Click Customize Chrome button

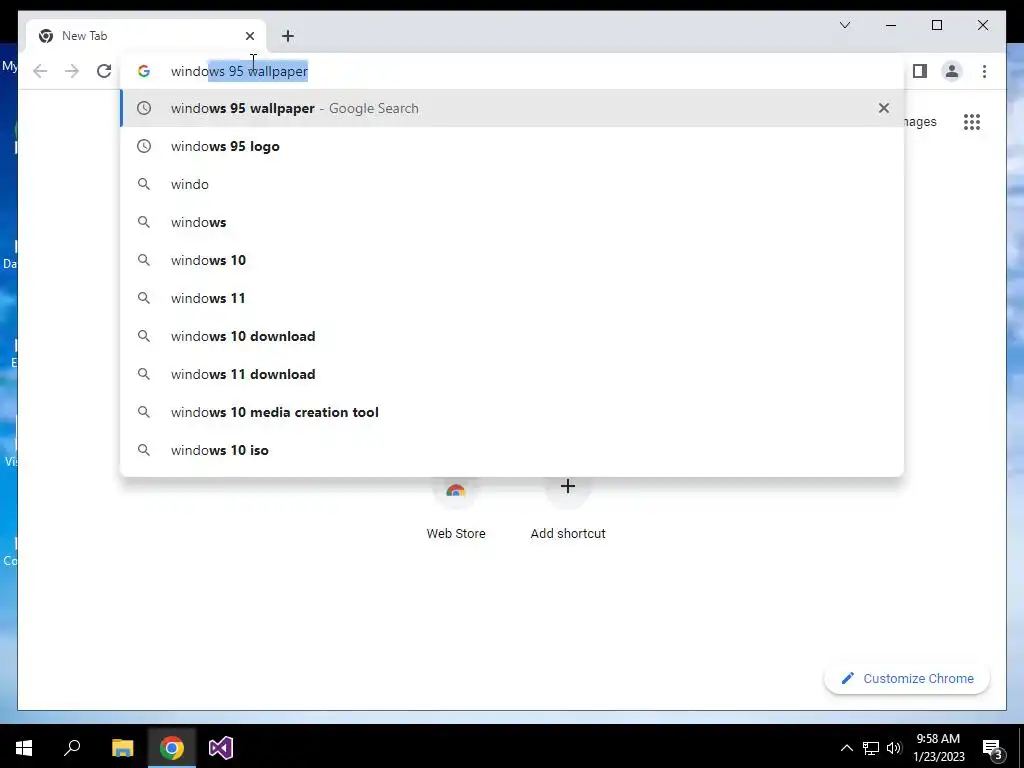(x=907, y=679)
